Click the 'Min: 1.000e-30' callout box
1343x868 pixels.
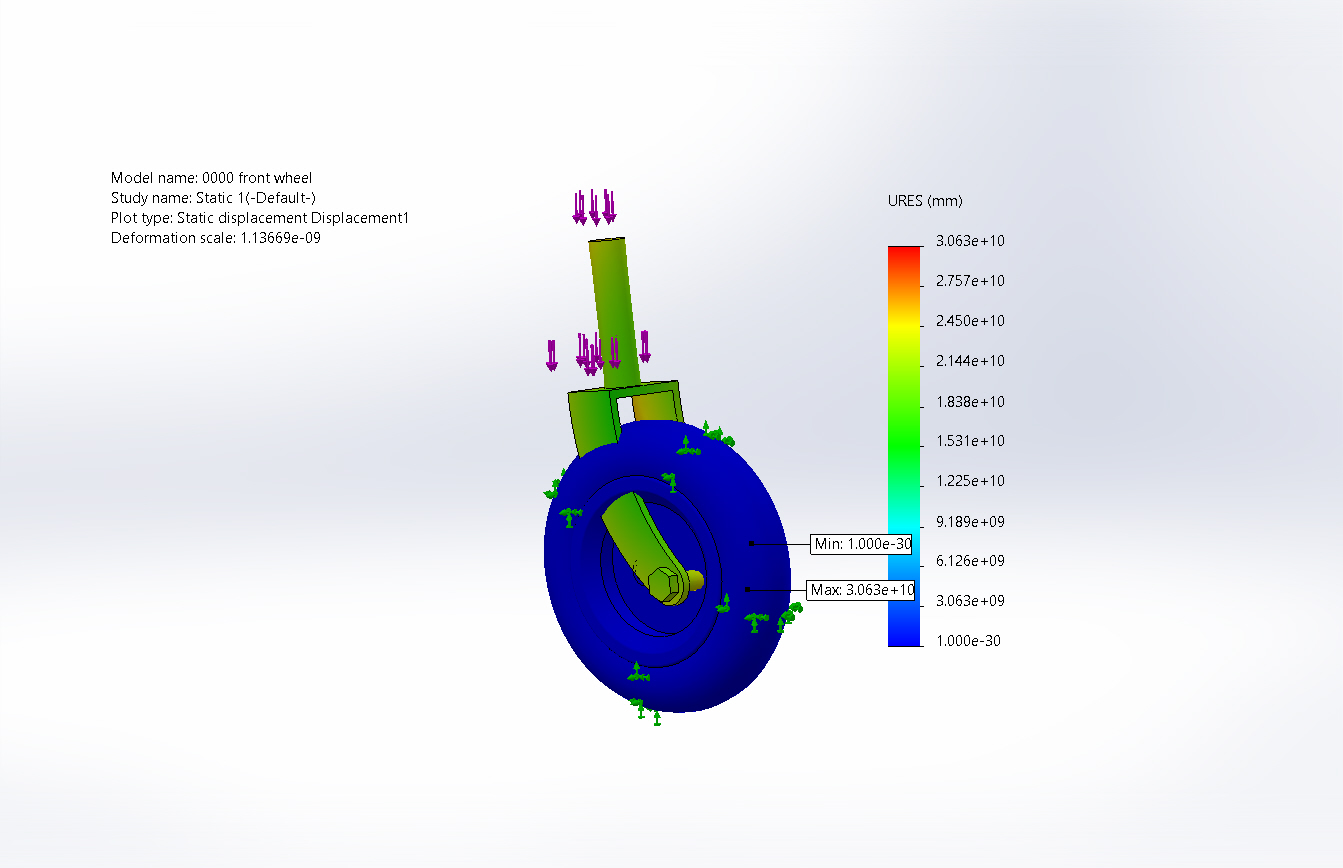tap(861, 544)
